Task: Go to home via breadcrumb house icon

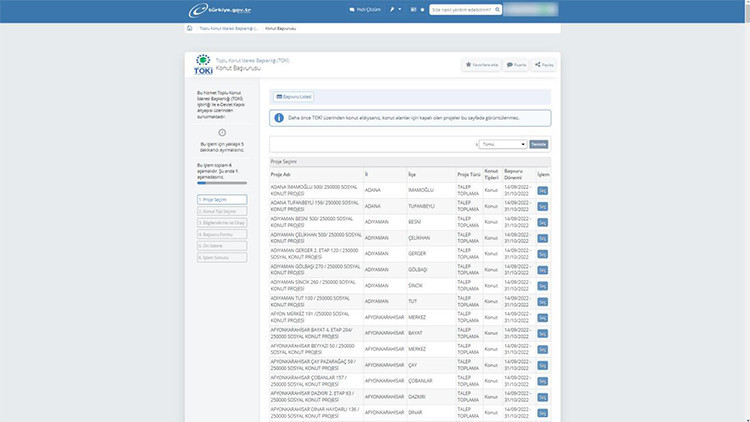Action: pos(190,28)
